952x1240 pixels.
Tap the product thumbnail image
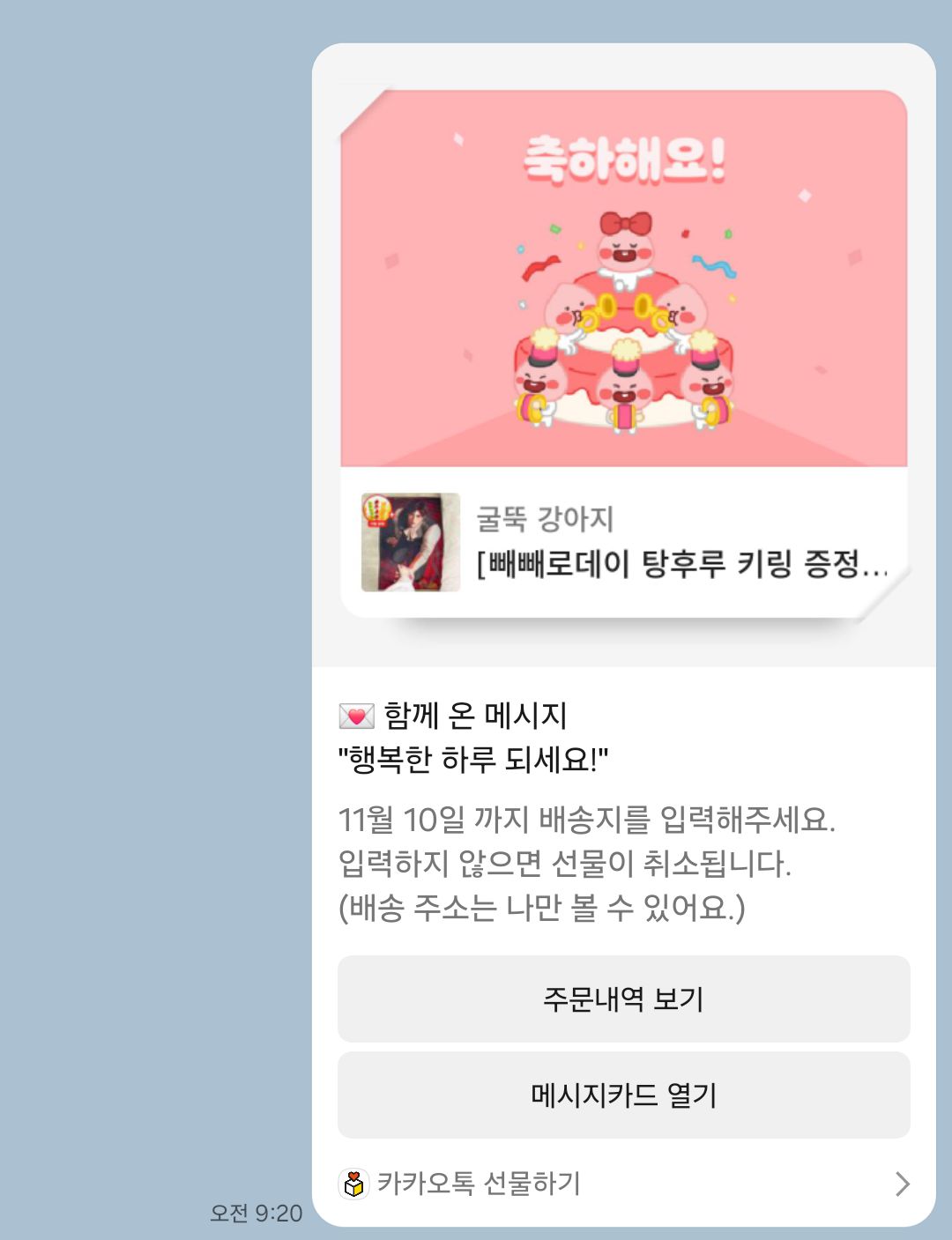(x=411, y=542)
